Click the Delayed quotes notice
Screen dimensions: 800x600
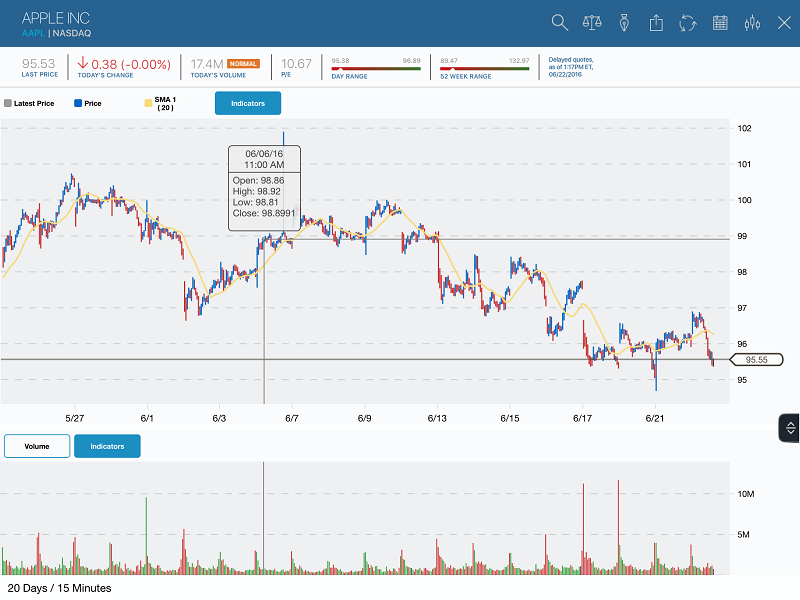pos(571,67)
